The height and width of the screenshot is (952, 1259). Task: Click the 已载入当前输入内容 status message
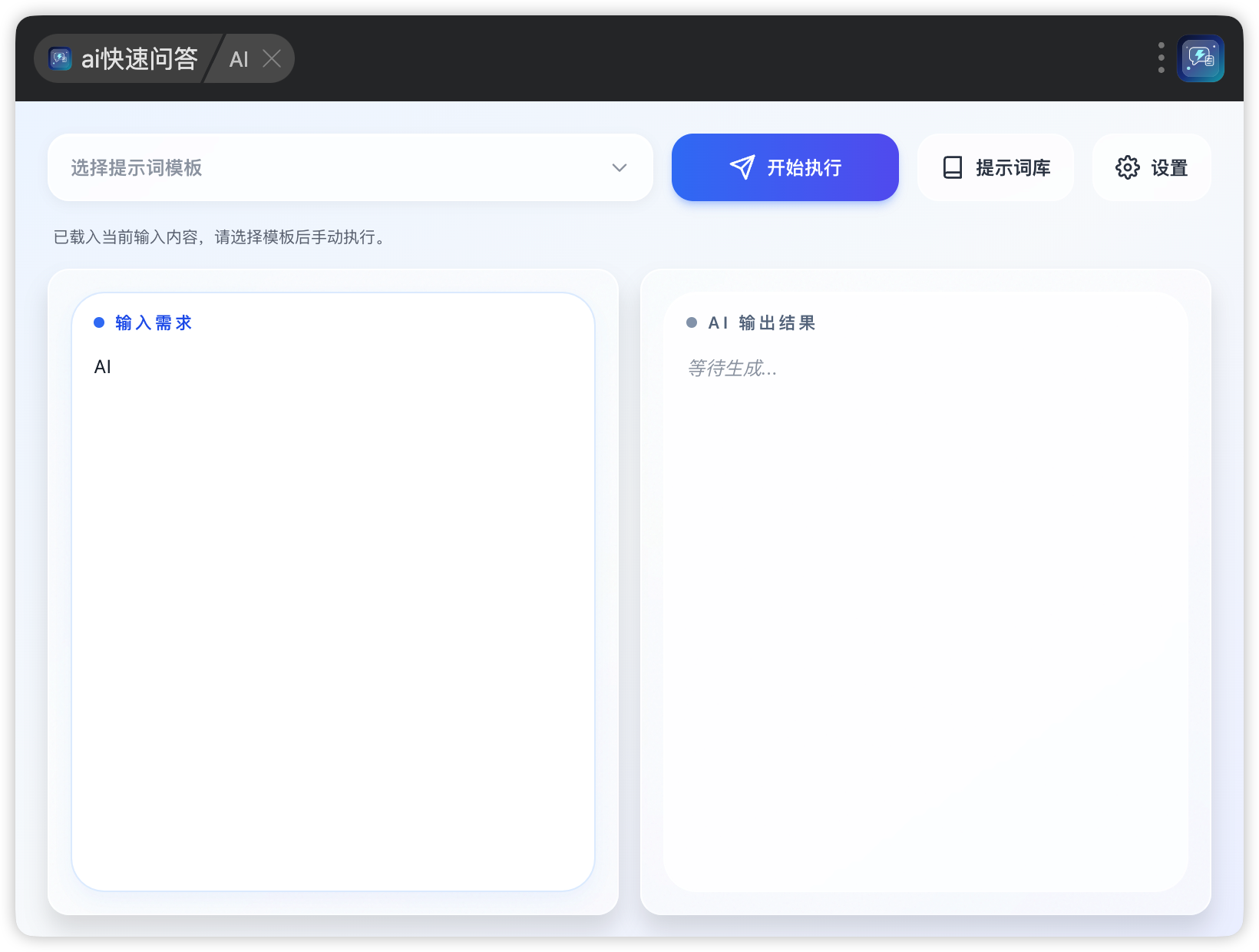(219, 237)
